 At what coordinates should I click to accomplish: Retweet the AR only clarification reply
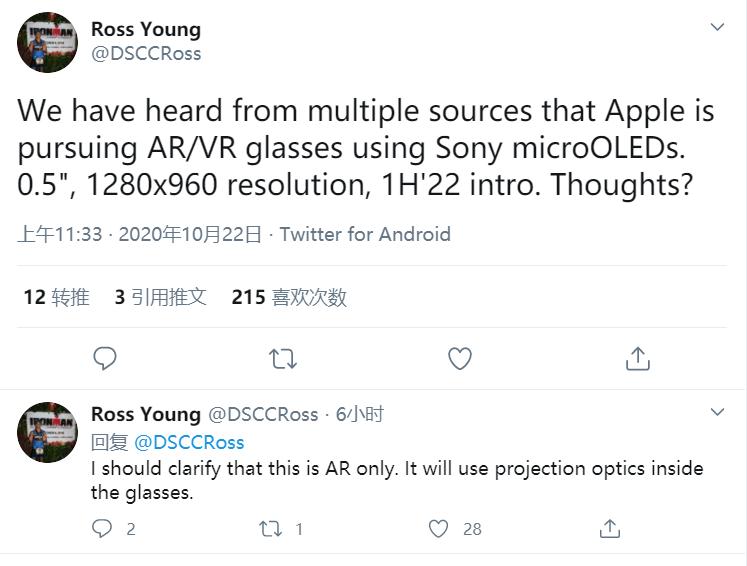coord(271,528)
